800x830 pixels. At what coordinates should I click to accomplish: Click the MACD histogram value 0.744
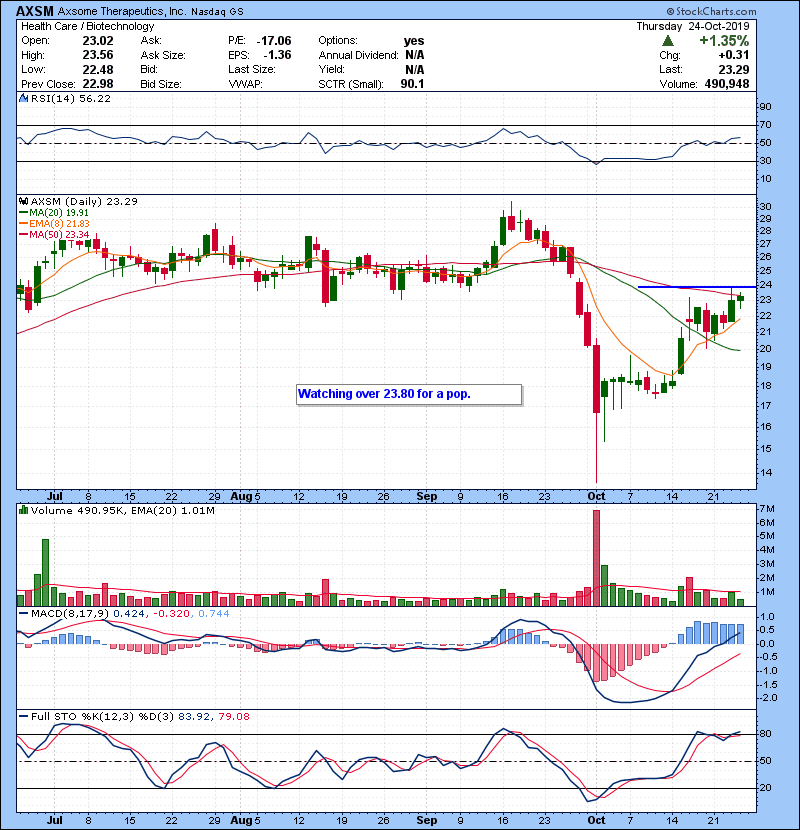[x=214, y=614]
